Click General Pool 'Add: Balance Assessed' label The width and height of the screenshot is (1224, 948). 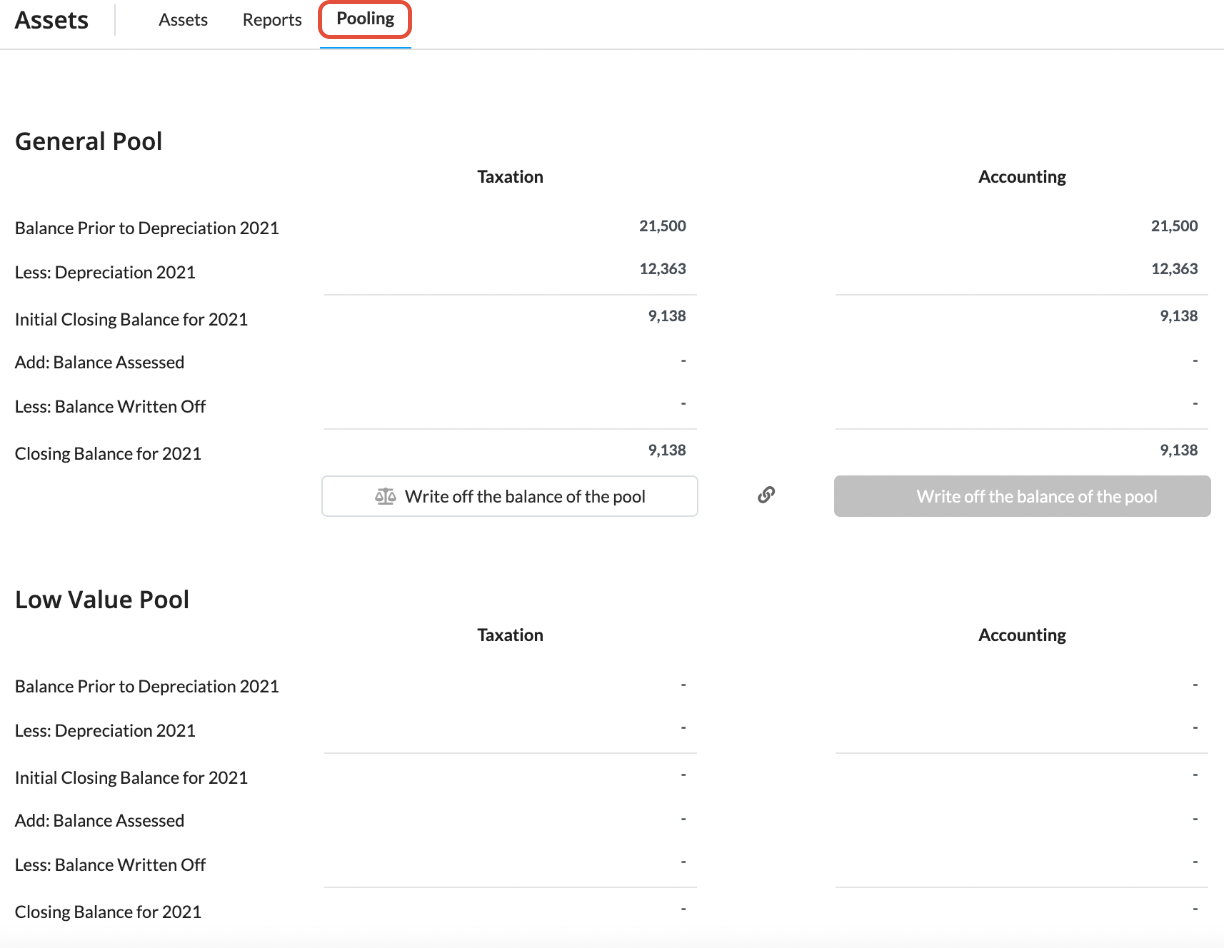[x=100, y=362]
